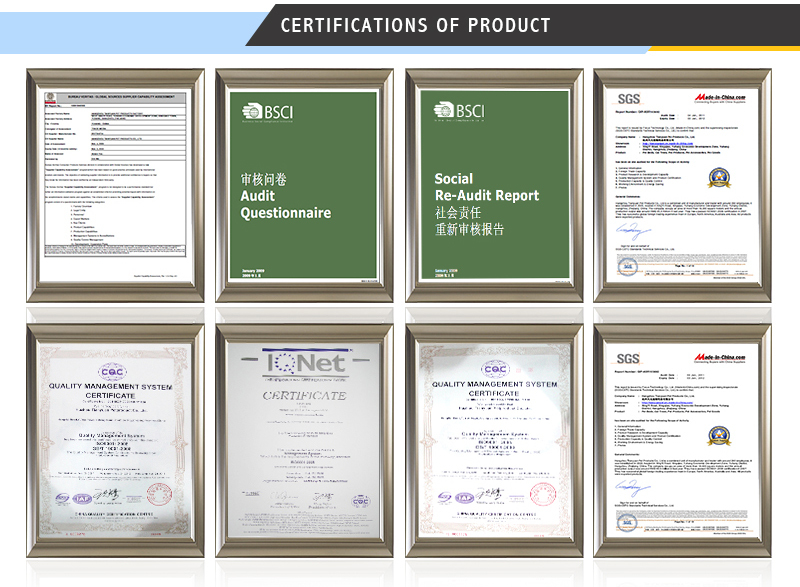This screenshot has height=587, width=800.
Task: Click the CQC emblem on third bottom certificate
Action: (x=495, y=369)
